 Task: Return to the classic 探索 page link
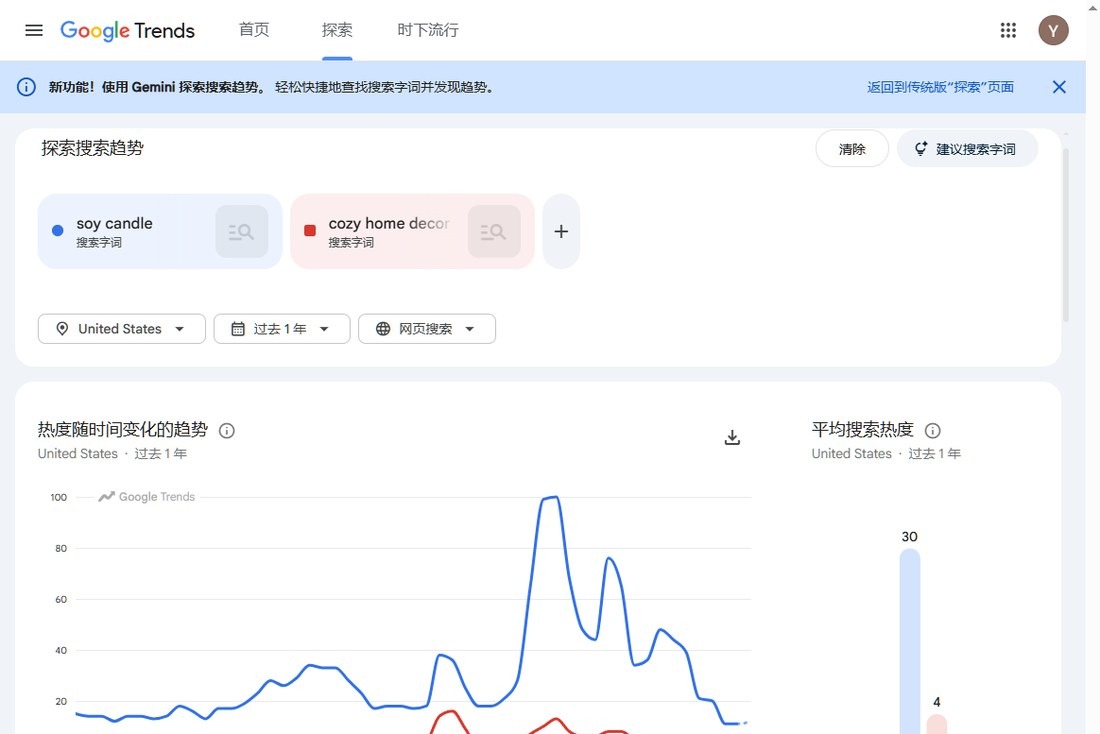pos(940,87)
